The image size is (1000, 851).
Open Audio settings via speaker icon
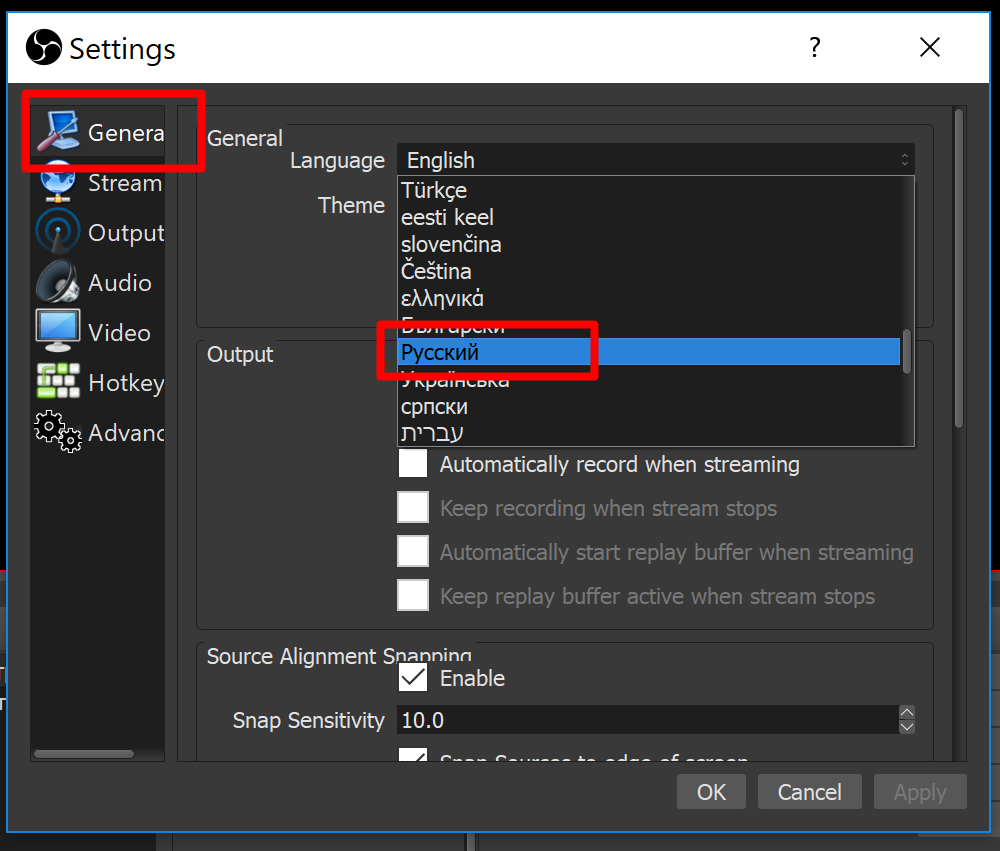58,283
